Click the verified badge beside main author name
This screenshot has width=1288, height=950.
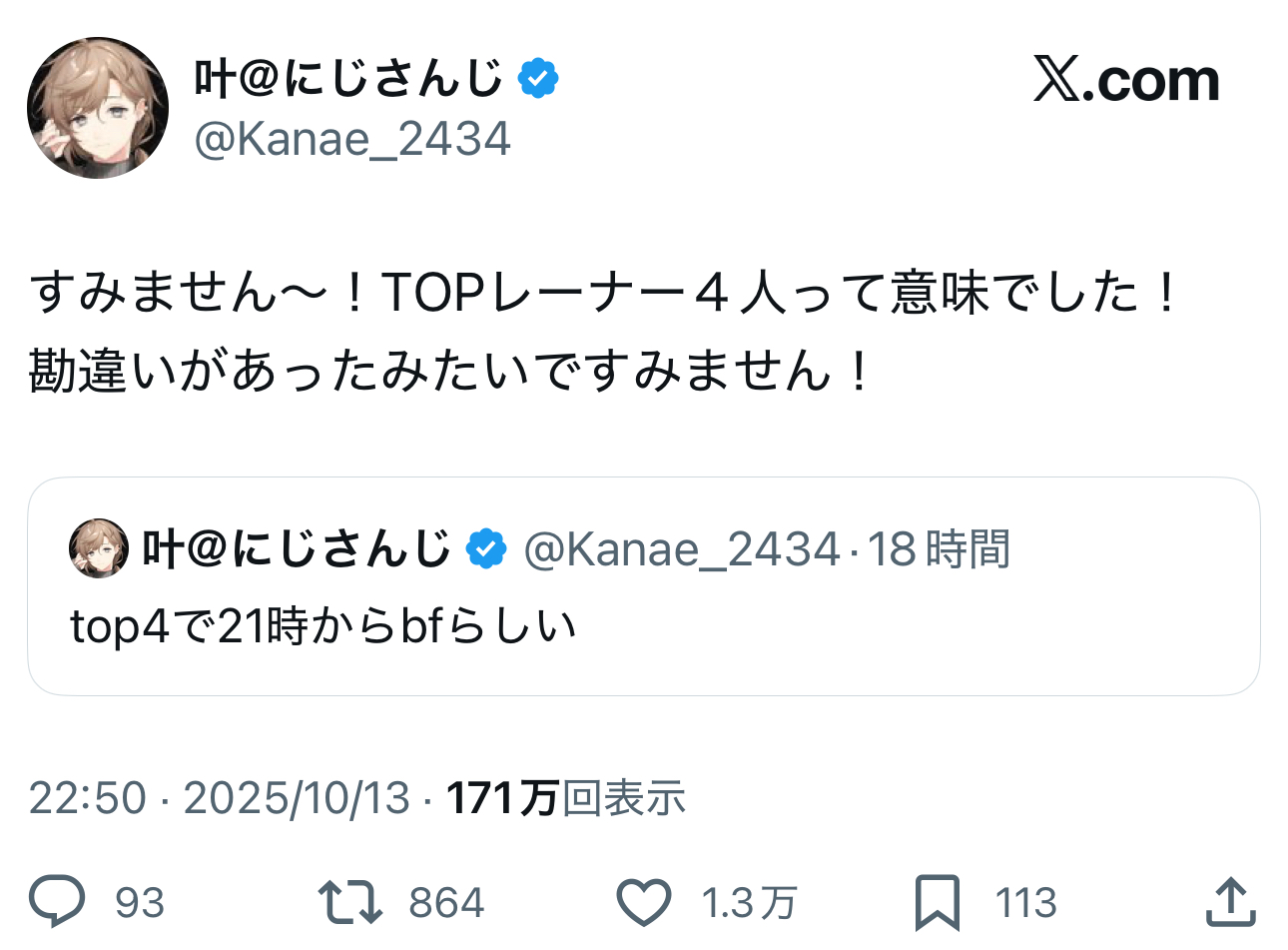(x=538, y=78)
